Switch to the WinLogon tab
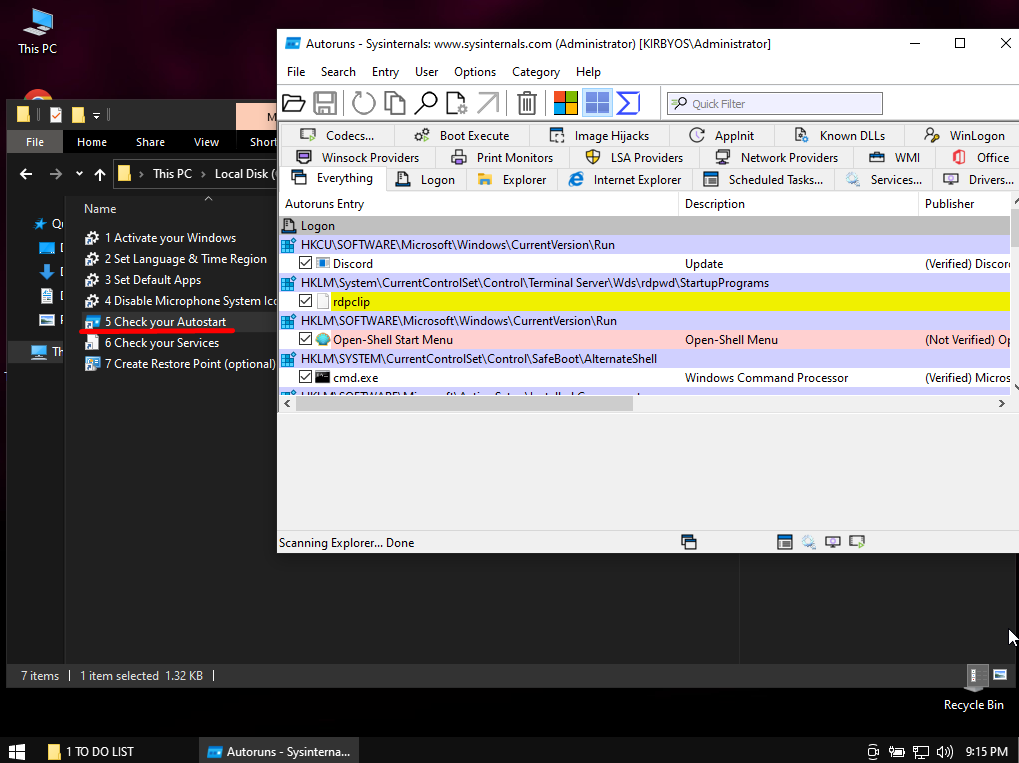The height and width of the screenshot is (763, 1019). tap(964, 135)
